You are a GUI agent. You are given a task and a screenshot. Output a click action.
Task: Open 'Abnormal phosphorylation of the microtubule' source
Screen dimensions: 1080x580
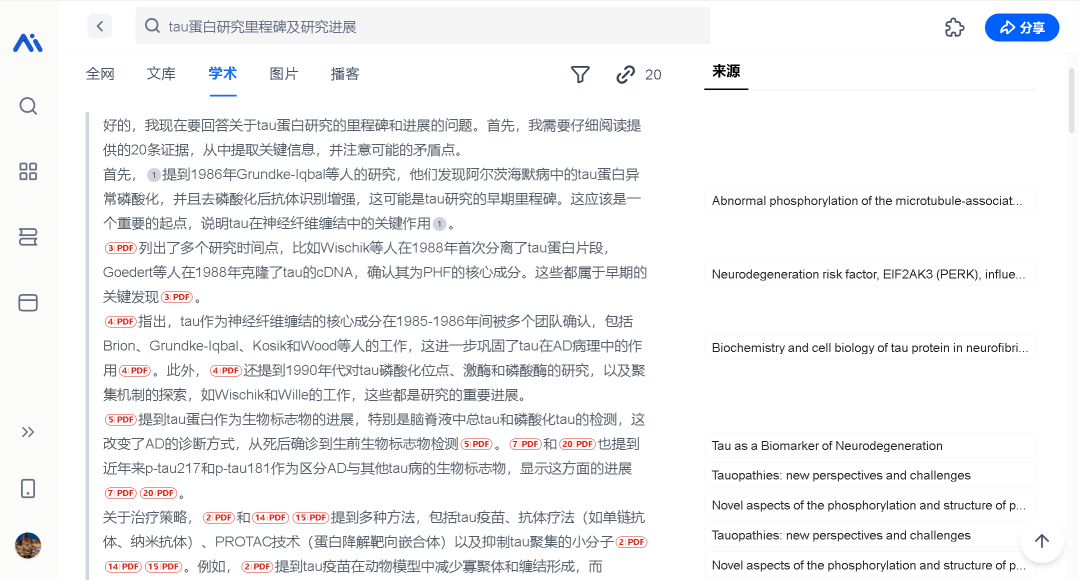coord(869,201)
